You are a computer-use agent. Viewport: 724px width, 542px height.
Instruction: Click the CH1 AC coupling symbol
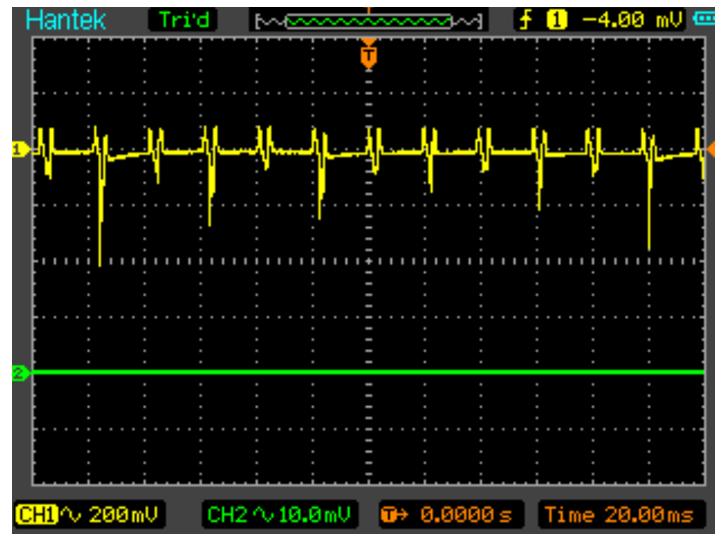[x=71, y=514]
